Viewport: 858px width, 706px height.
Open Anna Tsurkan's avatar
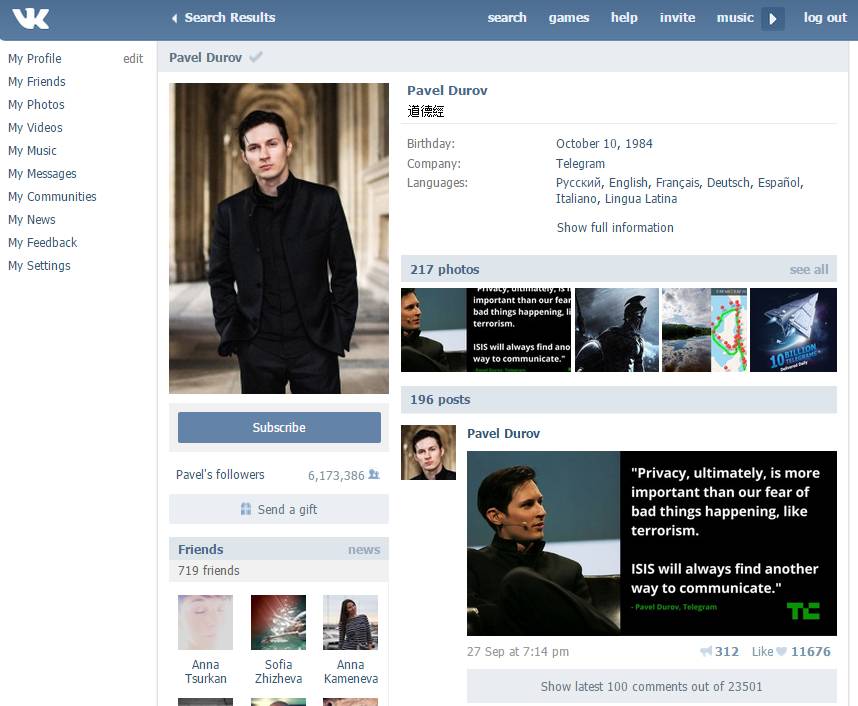[205, 622]
